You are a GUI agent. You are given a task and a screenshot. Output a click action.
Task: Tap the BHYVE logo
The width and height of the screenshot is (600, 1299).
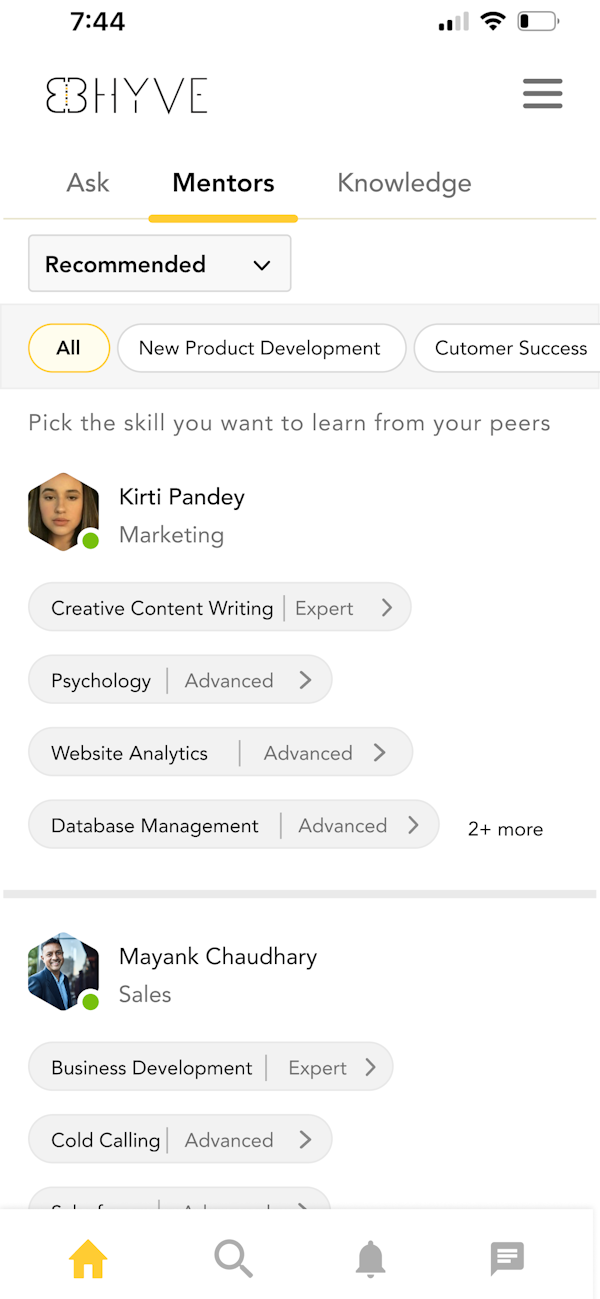point(127,95)
